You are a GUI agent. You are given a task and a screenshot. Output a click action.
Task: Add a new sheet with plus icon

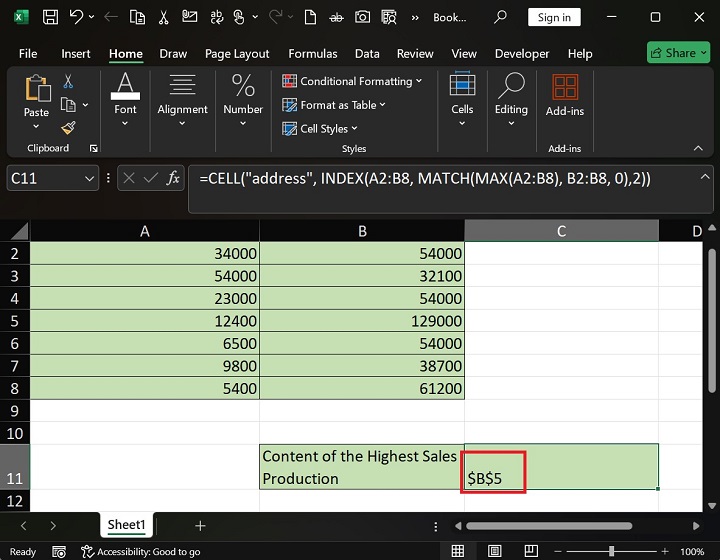200,525
